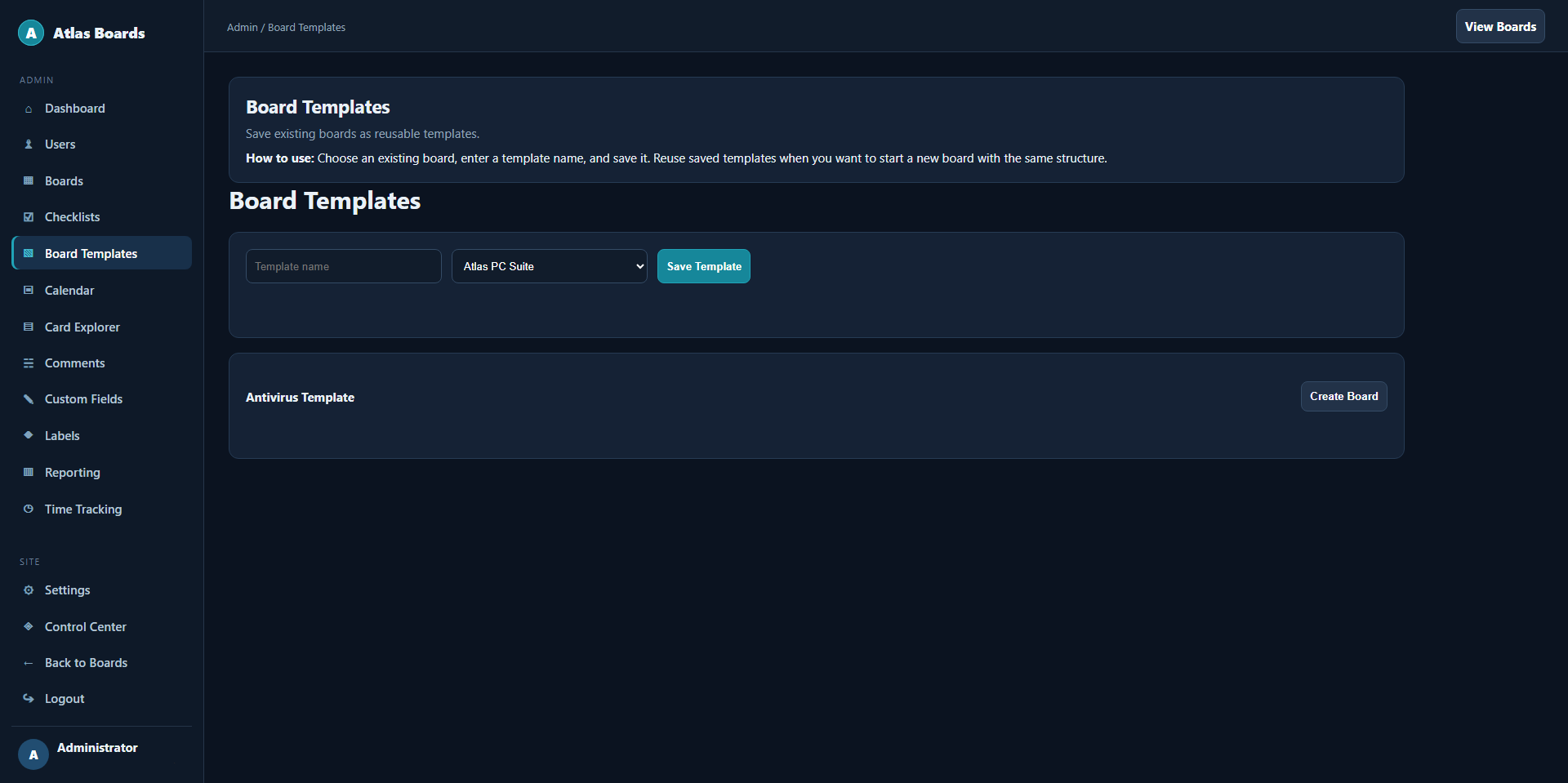Click Board Templates breadcrumb text
Image resolution: width=1568 pixels, height=783 pixels.
click(x=306, y=28)
